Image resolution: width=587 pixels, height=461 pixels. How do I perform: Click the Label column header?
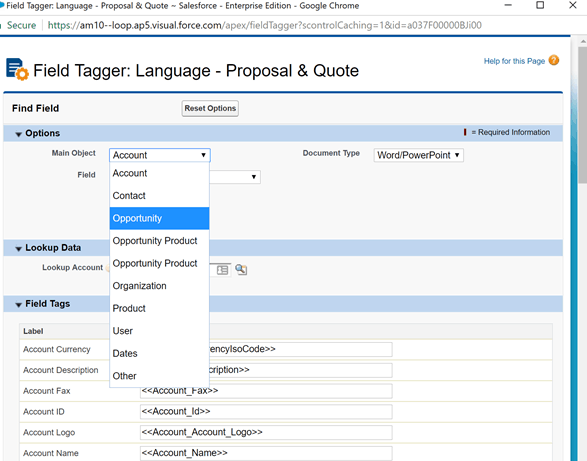(33, 331)
